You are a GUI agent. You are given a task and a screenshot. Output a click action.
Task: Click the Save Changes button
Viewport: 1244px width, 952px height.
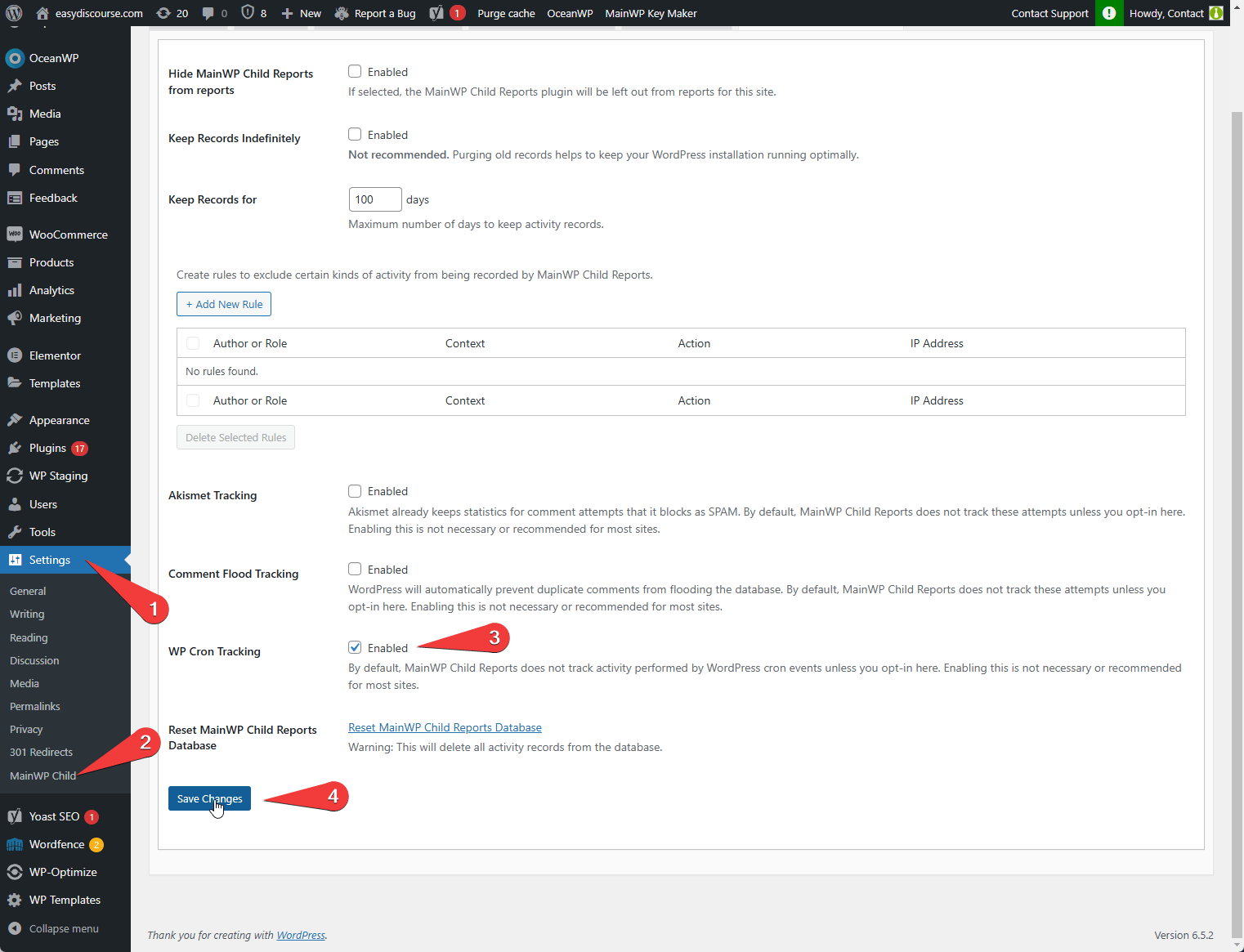(x=209, y=798)
